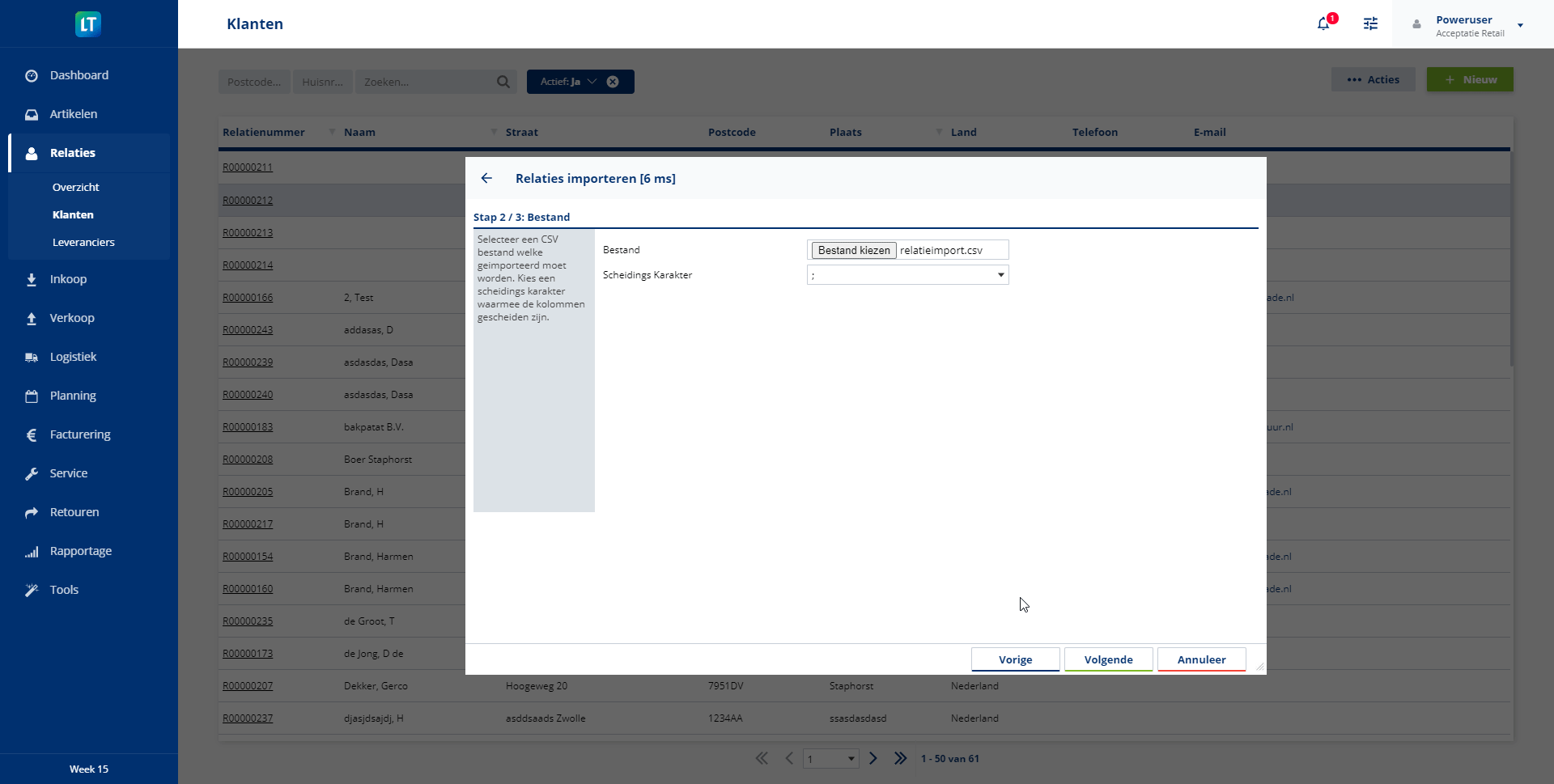Click Annuleer to cancel import
The image size is (1554, 784).
(1201, 659)
